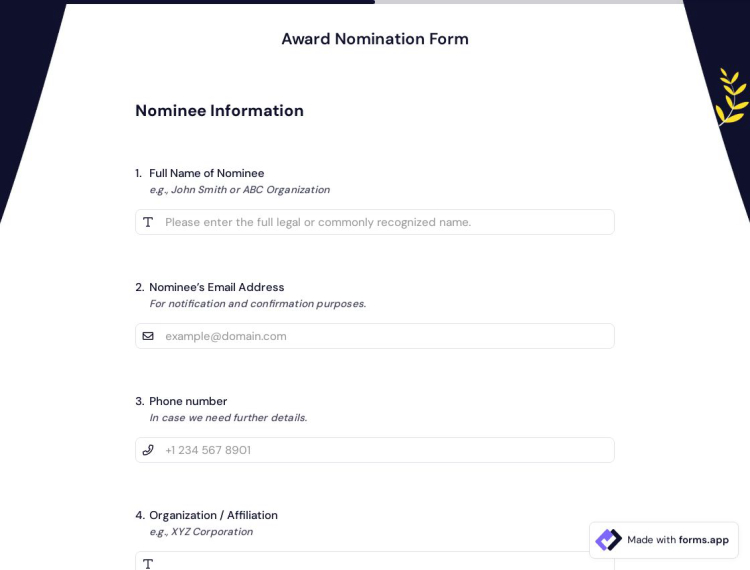The height and width of the screenshot is (570, 750).
Task: Click the Organization / Affiliation label
Action: click(x=213, y=515)
